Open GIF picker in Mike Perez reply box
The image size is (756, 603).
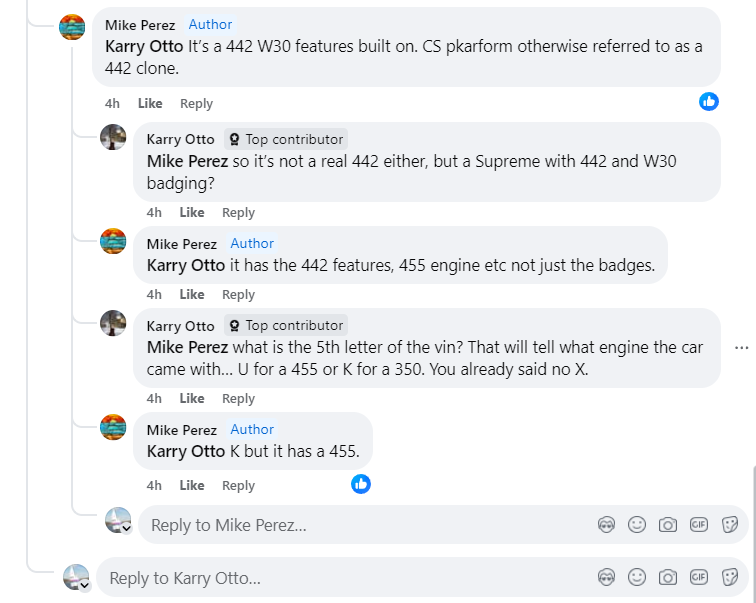(x=698, y=525)
